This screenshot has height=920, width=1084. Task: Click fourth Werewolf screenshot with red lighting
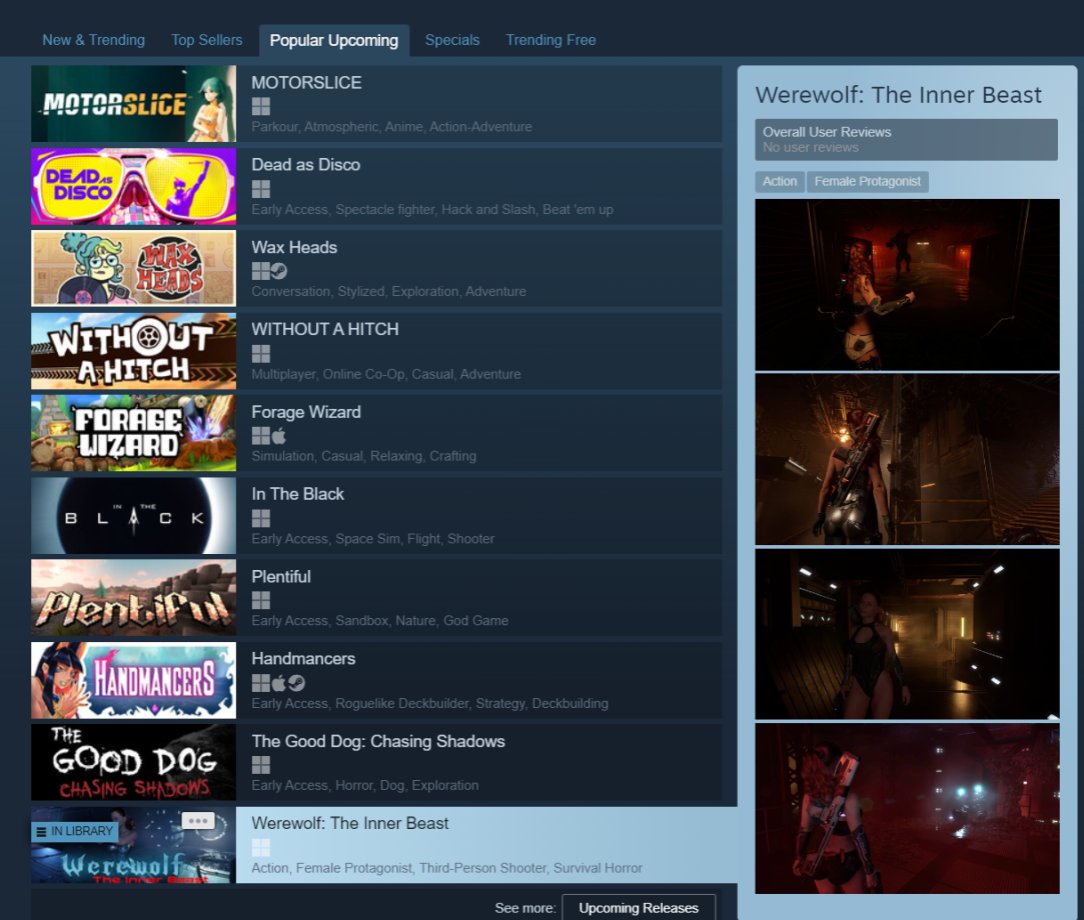click(x=907, y=809)
